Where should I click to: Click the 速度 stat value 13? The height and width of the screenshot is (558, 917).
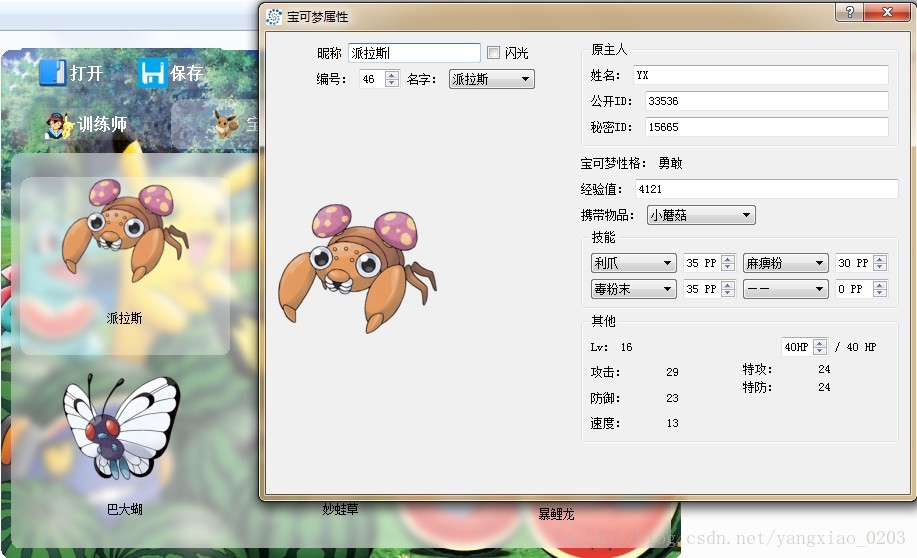point(673,423)
